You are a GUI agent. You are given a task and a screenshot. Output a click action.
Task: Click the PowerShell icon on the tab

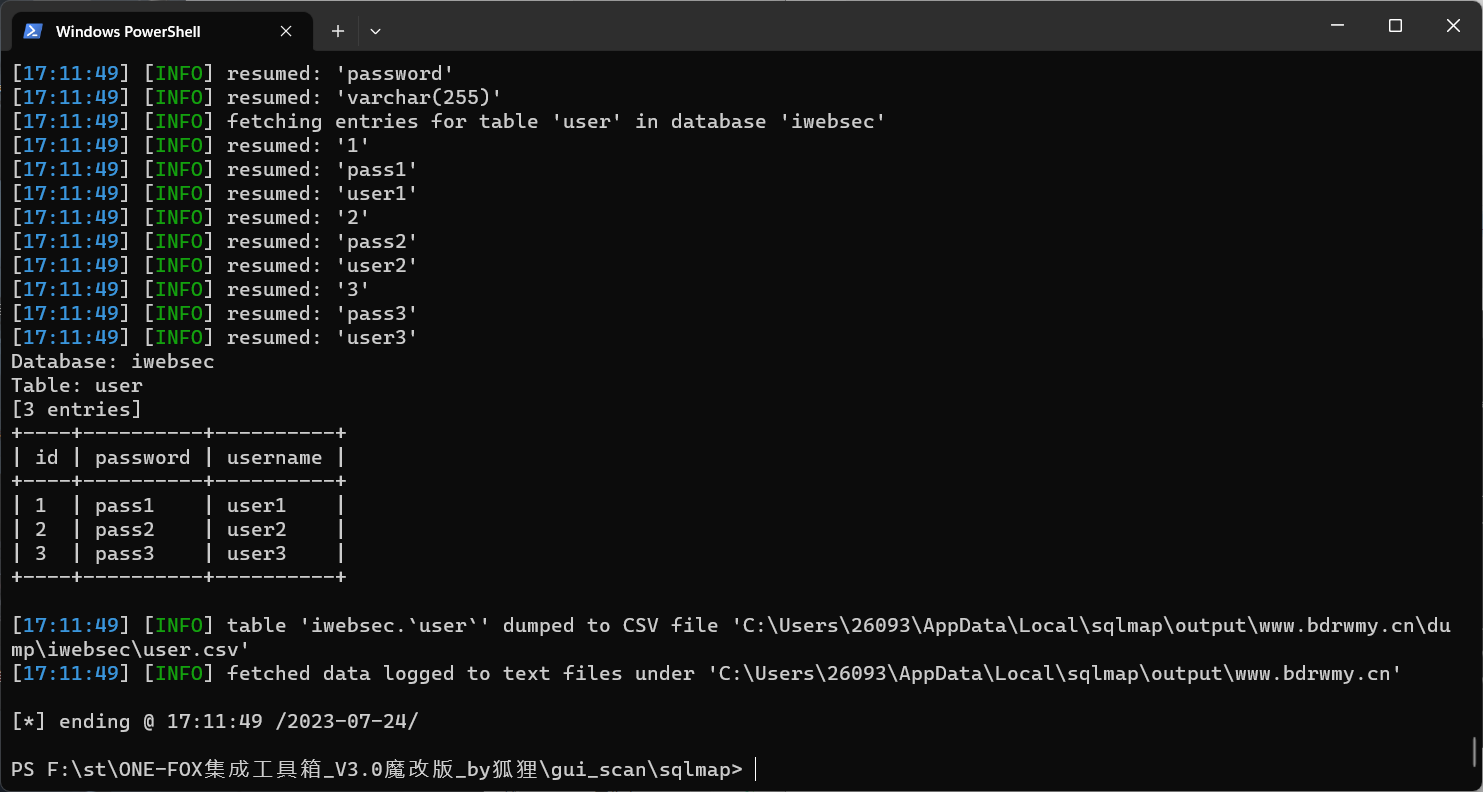click(x=33, y=31)
